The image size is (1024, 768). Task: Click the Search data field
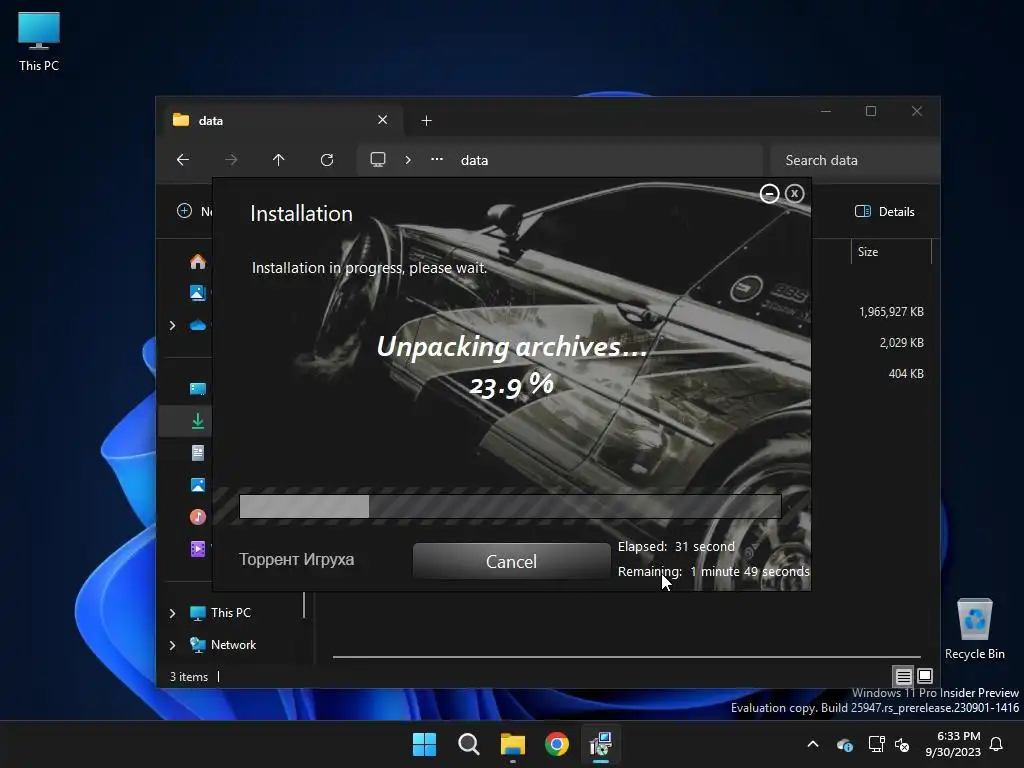854,160
